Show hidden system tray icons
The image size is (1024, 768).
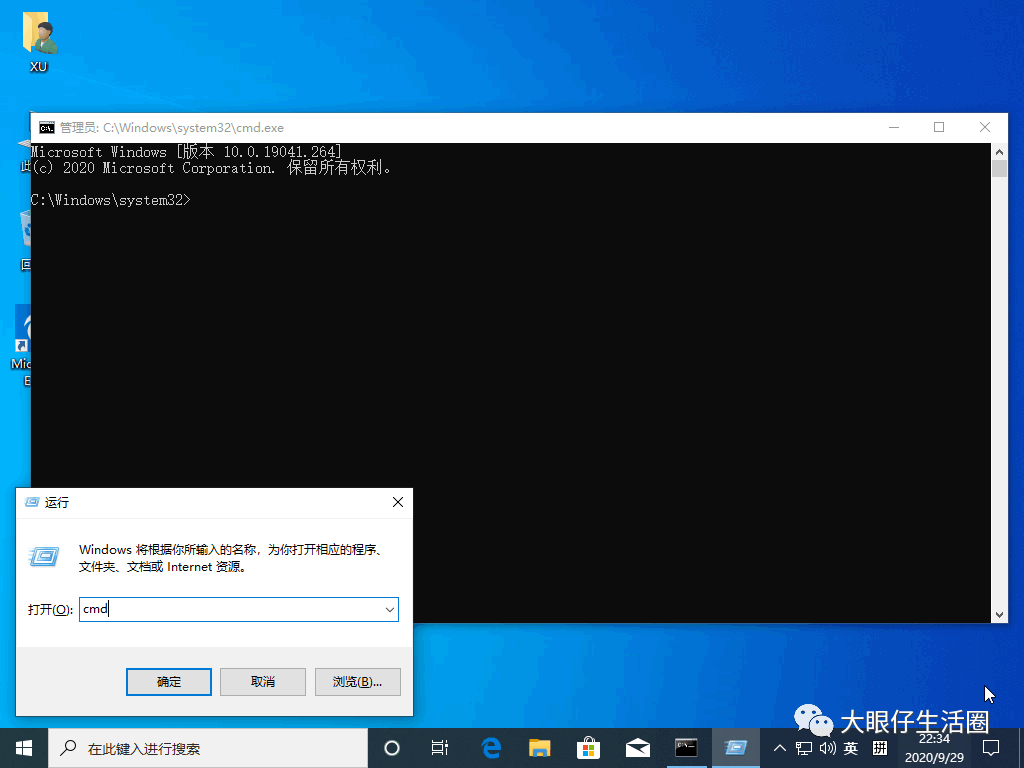[780, 748]
